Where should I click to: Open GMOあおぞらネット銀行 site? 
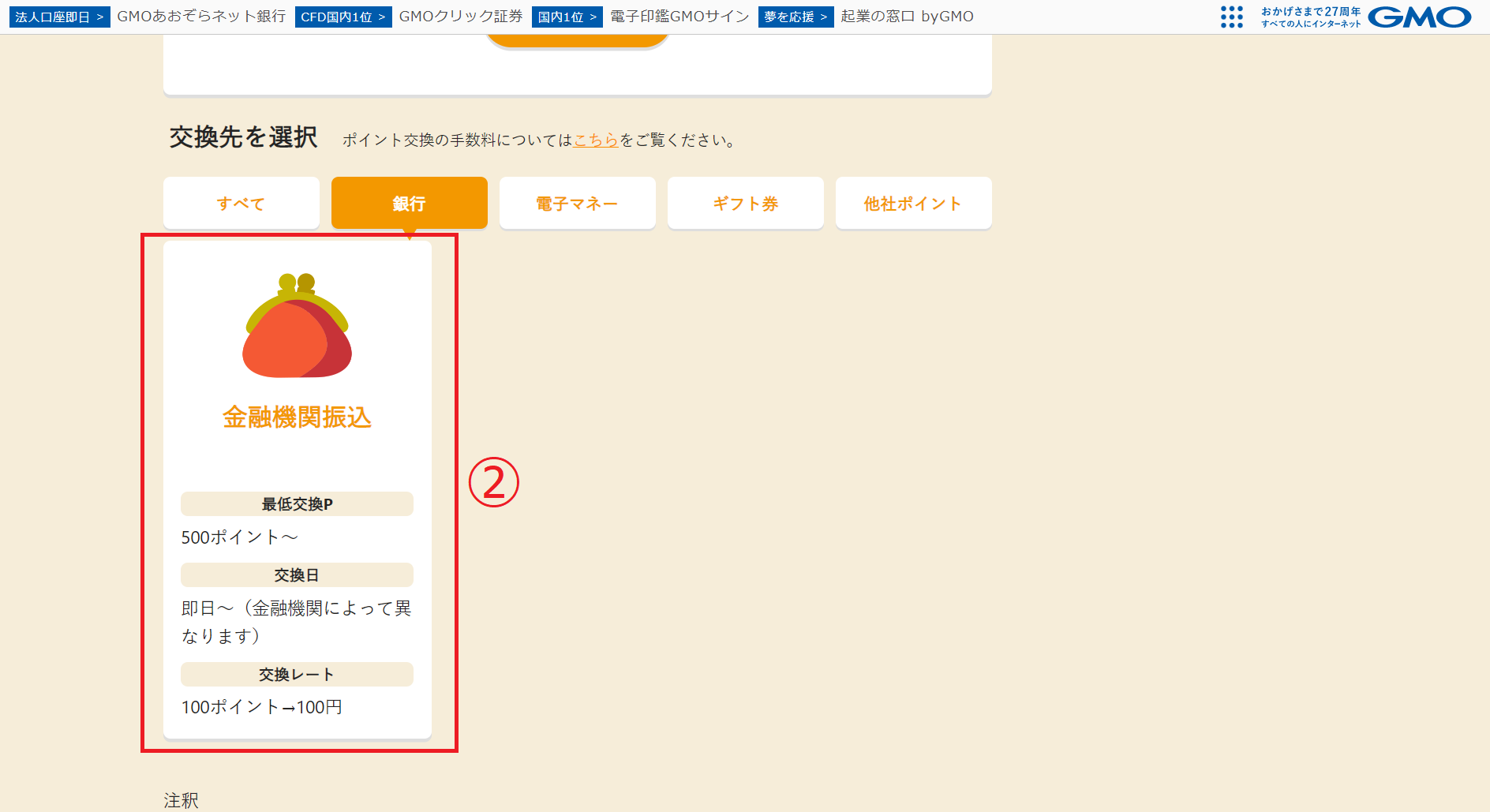(x=200, y=16)
